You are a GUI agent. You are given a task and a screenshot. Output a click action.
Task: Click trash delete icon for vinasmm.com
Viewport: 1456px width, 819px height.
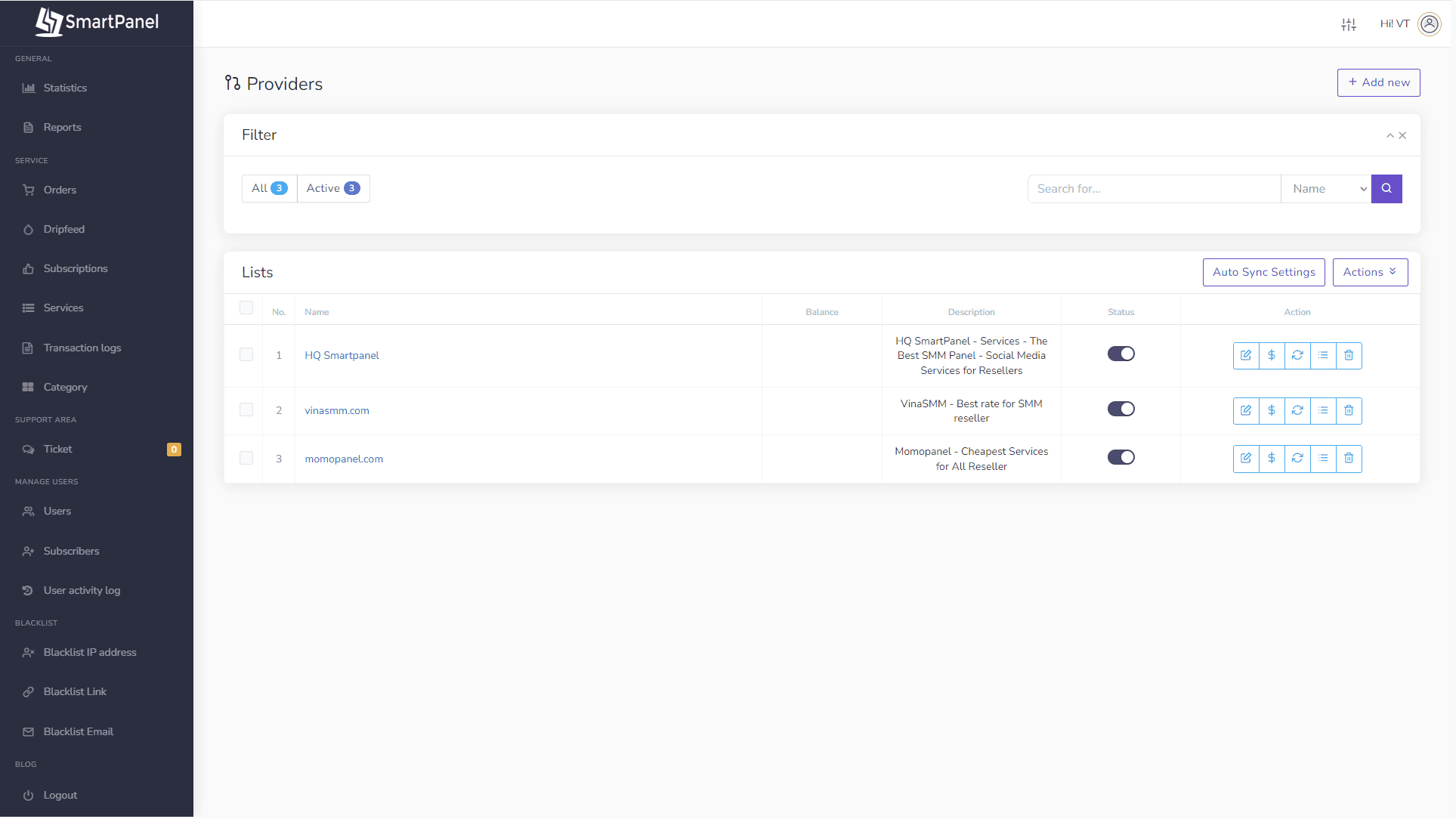(1349, 410)
